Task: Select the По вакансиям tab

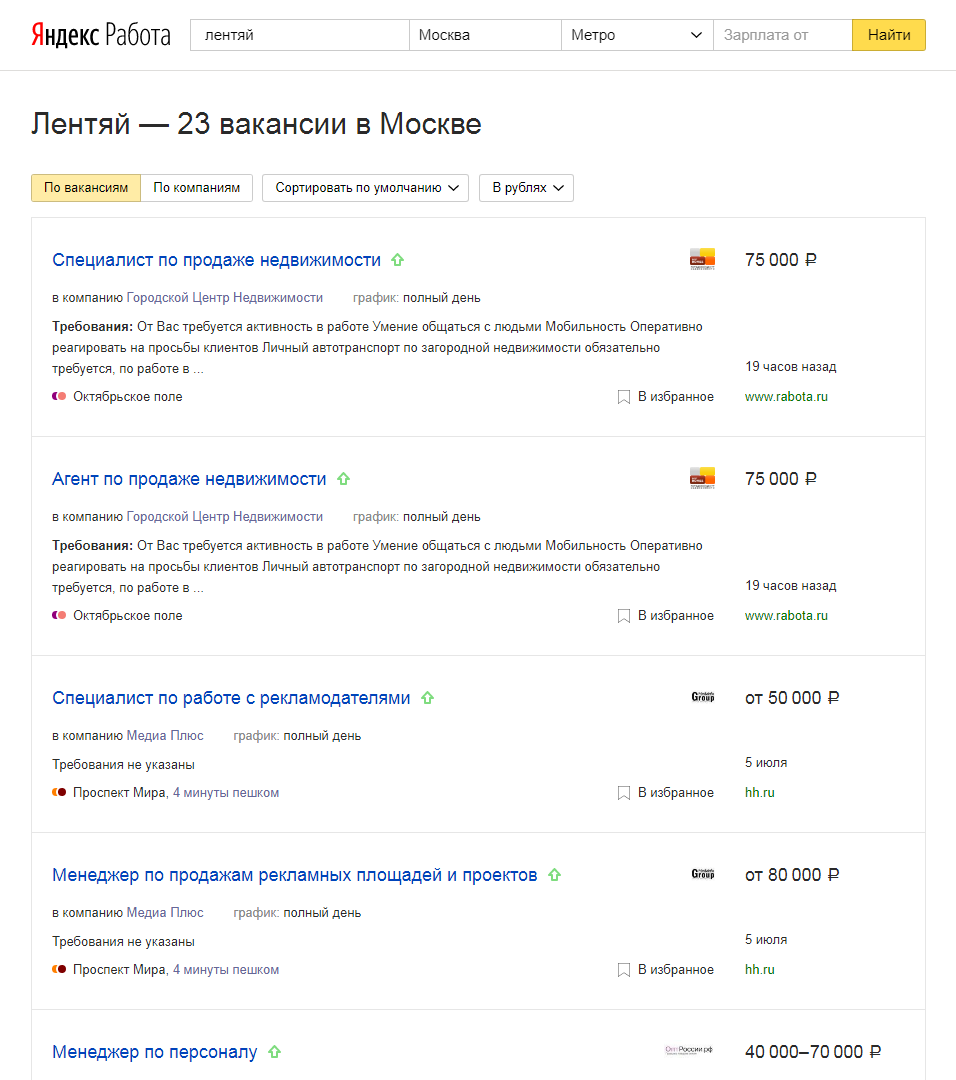Action: coord(86,188)
